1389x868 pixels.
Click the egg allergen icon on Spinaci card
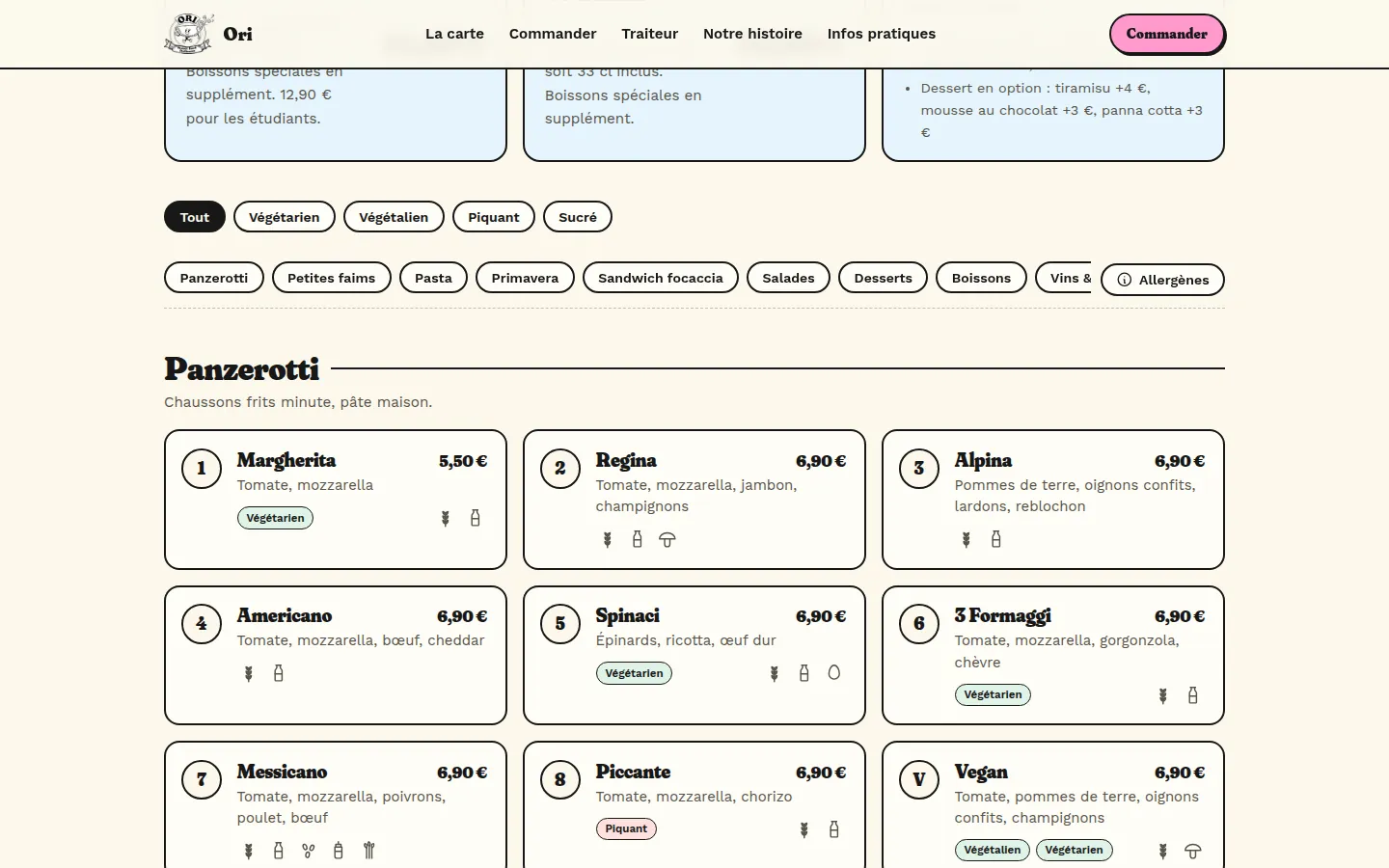tap(834, 673)
